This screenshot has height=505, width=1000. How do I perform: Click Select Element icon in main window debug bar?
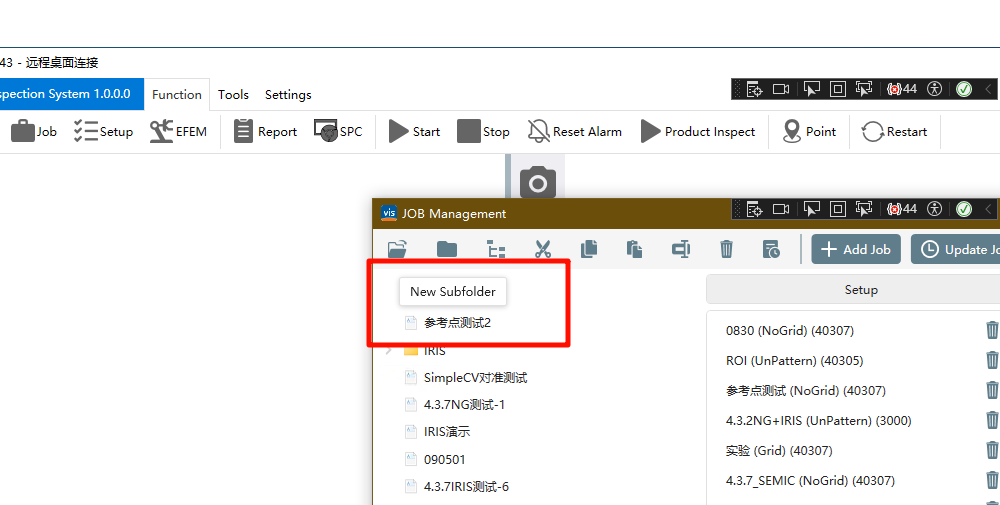coord(811,89)
